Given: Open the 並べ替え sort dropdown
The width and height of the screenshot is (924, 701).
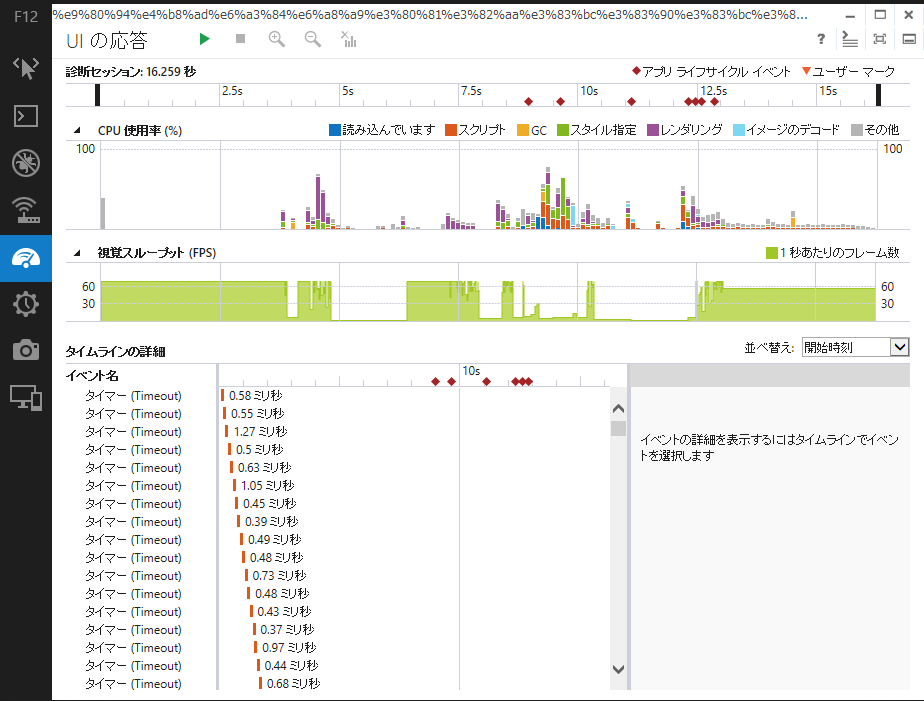Looking at the screenshot, I should pos(855,347).
